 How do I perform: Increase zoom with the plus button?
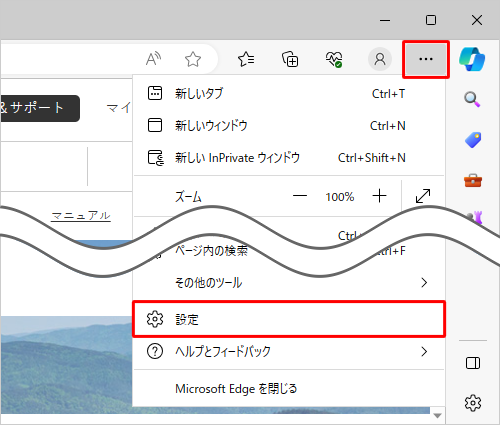pos(379,196)
